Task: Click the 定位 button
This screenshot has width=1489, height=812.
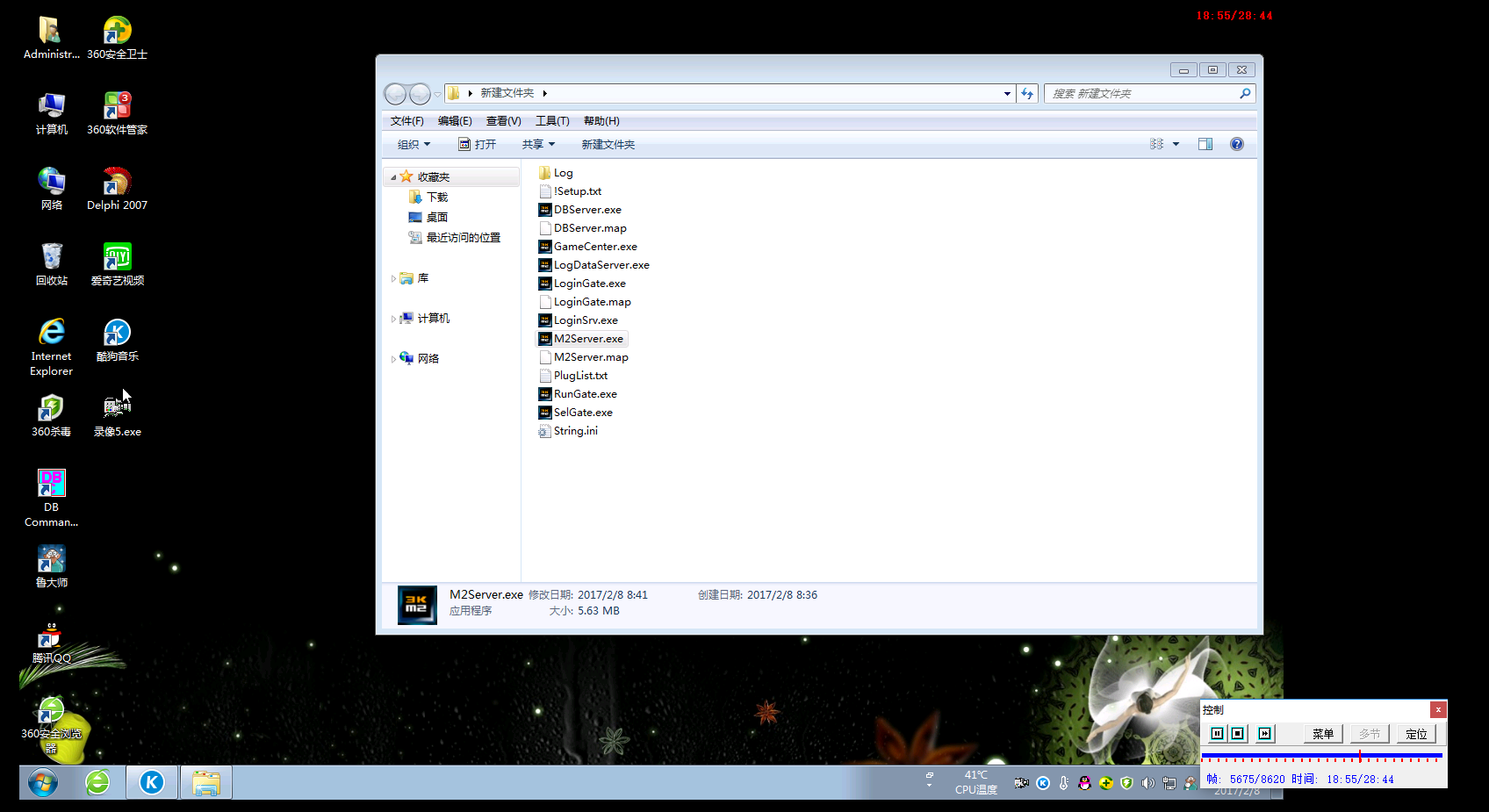Action: click(x=1416, y=734)
